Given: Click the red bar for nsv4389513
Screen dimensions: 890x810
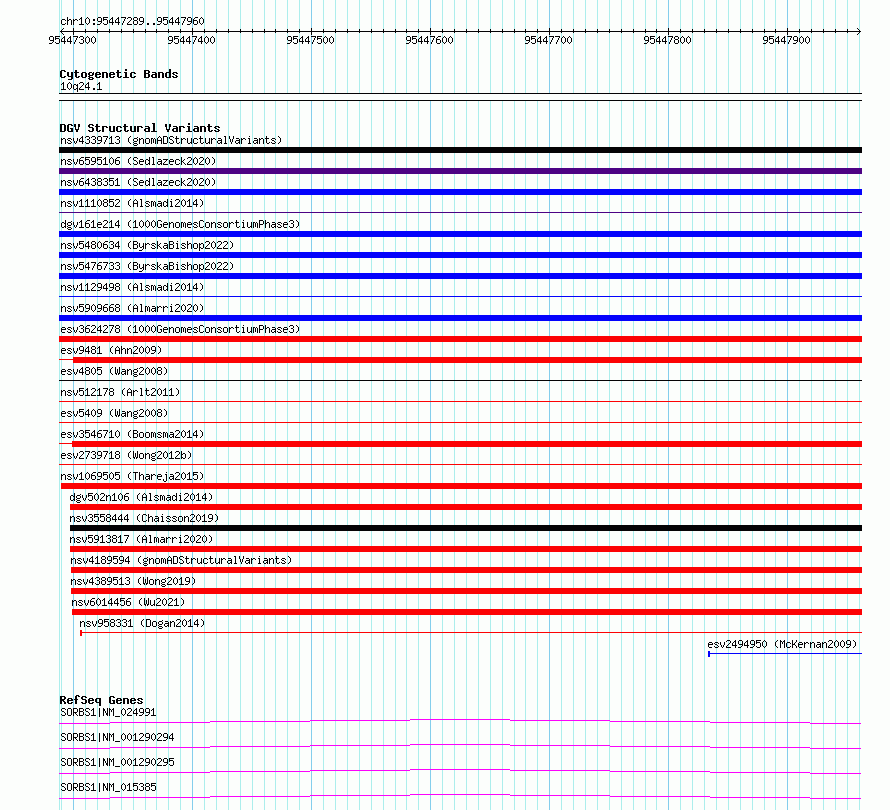Looking at the screenshot, I should [x=466, y=591].
